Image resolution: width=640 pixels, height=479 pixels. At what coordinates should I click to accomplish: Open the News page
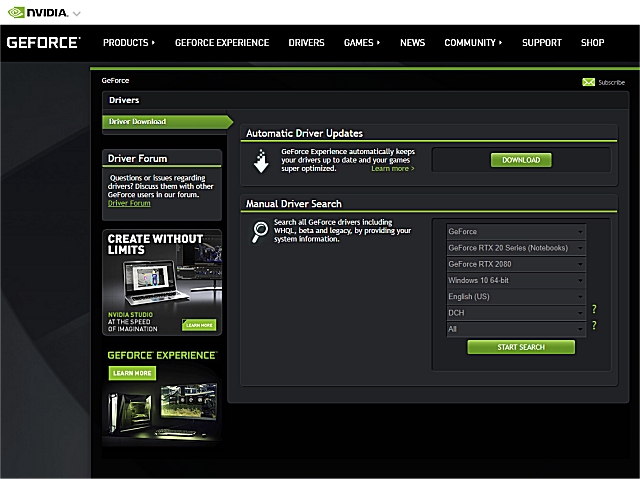[x=412, y=42]
